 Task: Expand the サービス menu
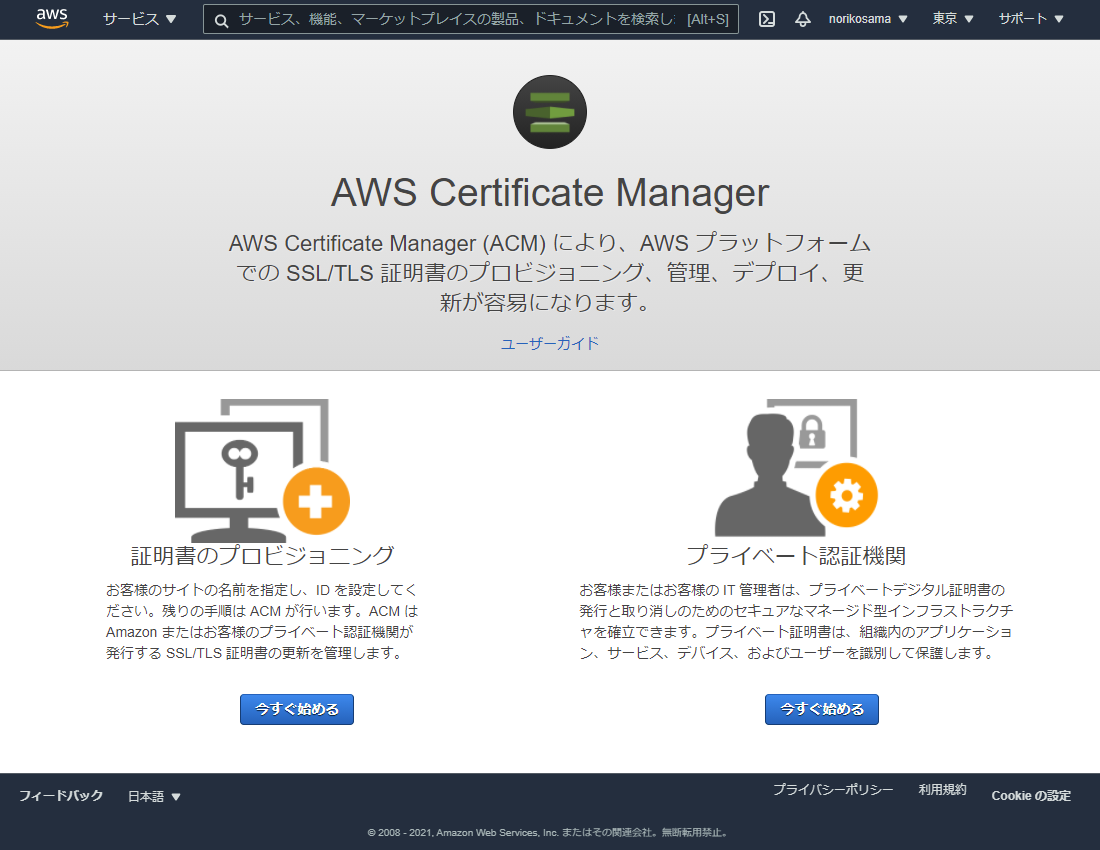pyautogui.click(x=140, y=19)
